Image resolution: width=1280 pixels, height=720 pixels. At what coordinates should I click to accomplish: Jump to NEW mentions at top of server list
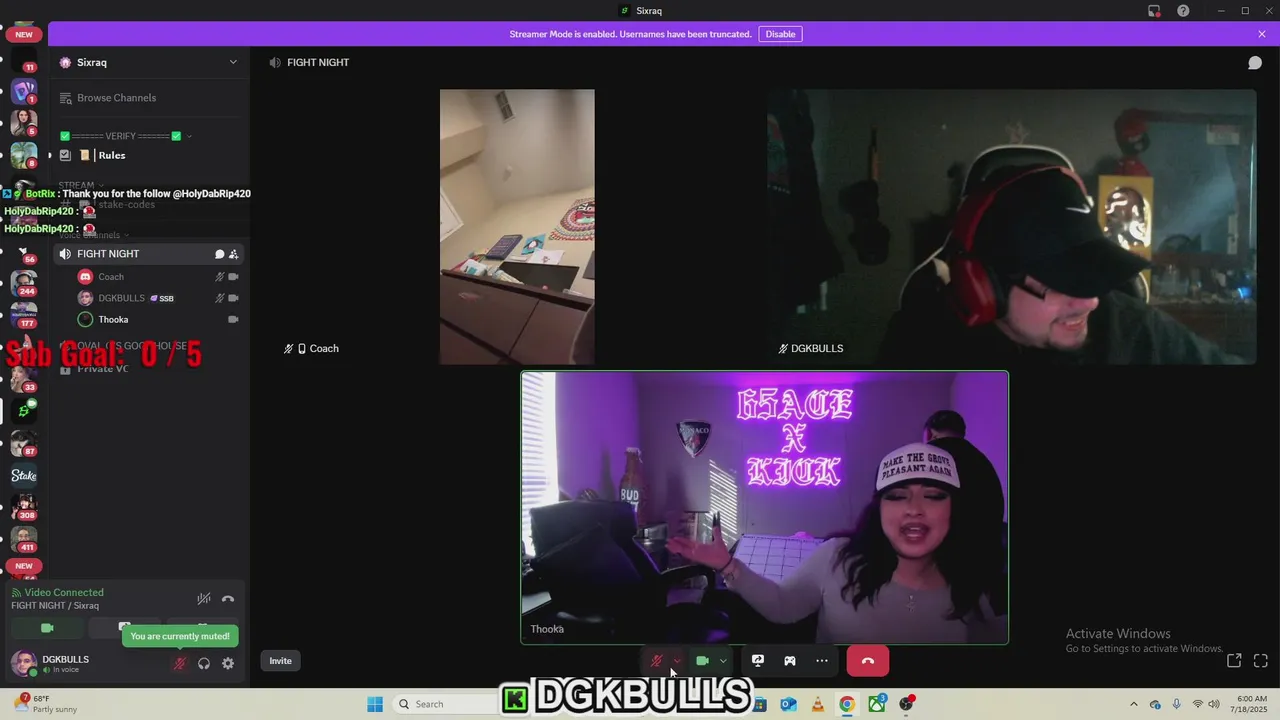(x=24, y=34)
